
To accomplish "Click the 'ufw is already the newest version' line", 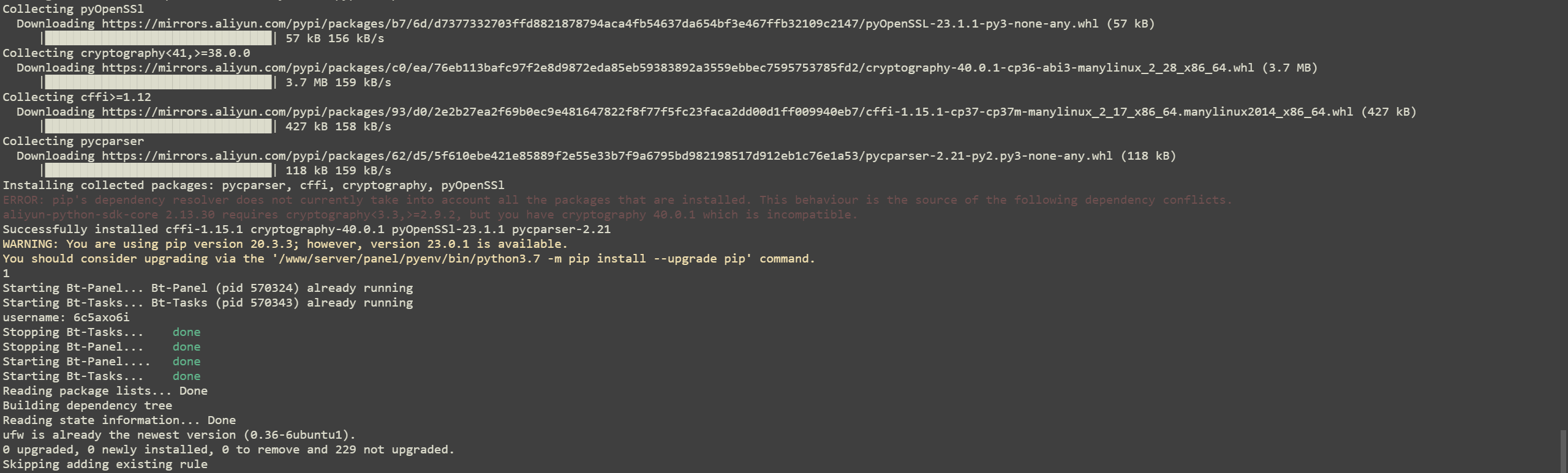I will (x=179, y=435).
